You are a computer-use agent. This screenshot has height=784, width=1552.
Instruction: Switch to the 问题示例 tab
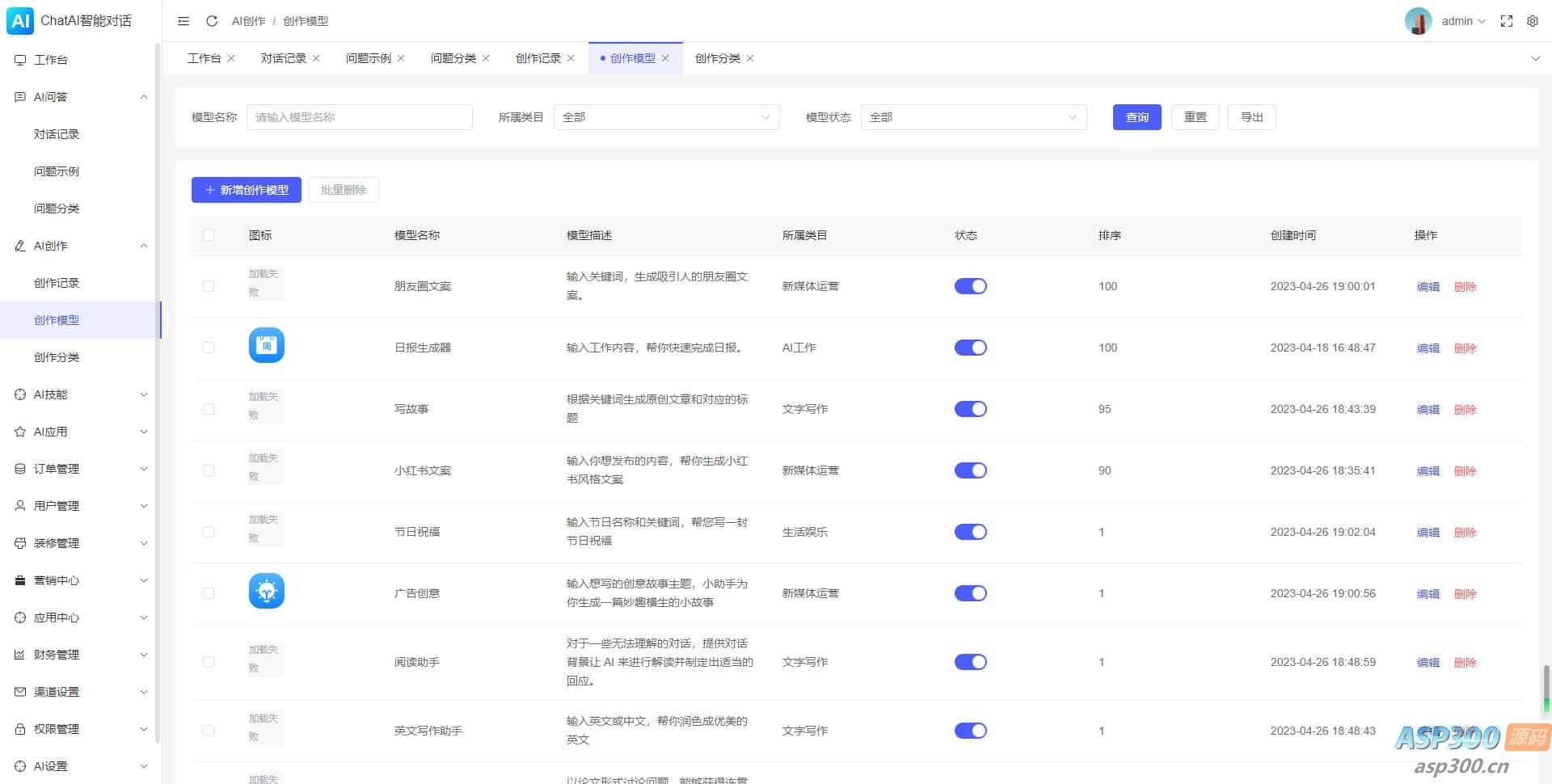(368, 58)
